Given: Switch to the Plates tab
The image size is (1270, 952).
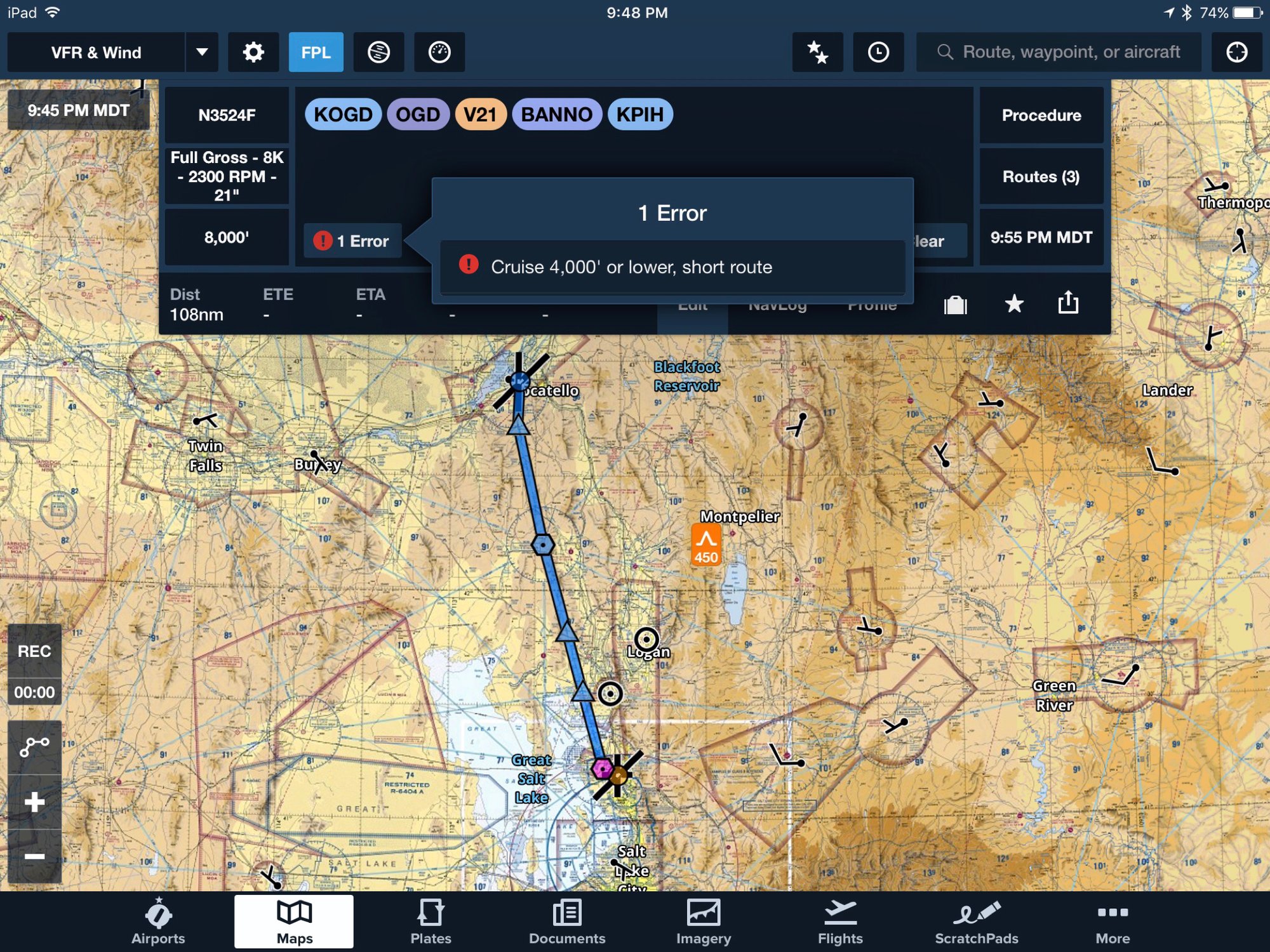Looking at the screenshot, I should point(431,922).
